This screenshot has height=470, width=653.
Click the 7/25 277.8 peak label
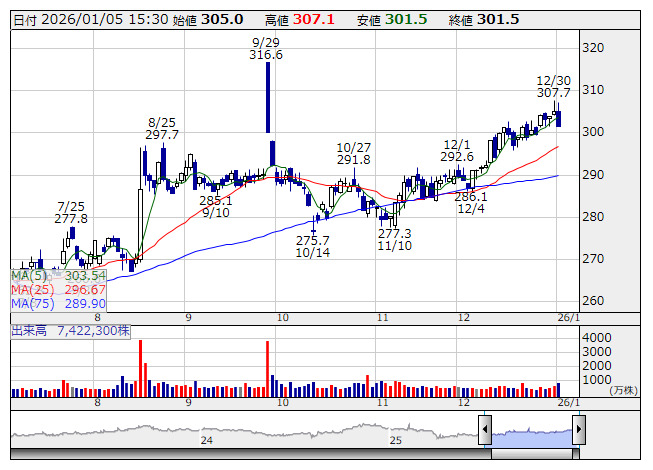click(71, 212)
